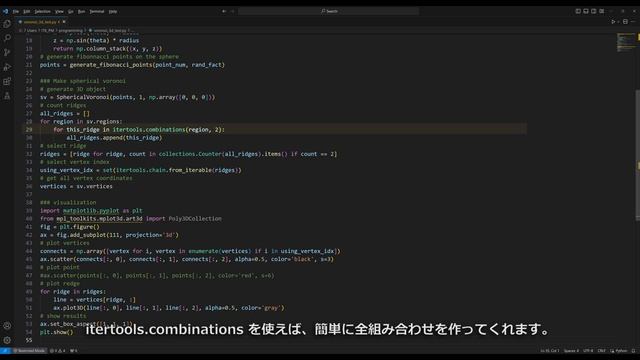Screen dimensions: 640x360
Task: Go back with the navigation arrow
Action: pos(224,11)
